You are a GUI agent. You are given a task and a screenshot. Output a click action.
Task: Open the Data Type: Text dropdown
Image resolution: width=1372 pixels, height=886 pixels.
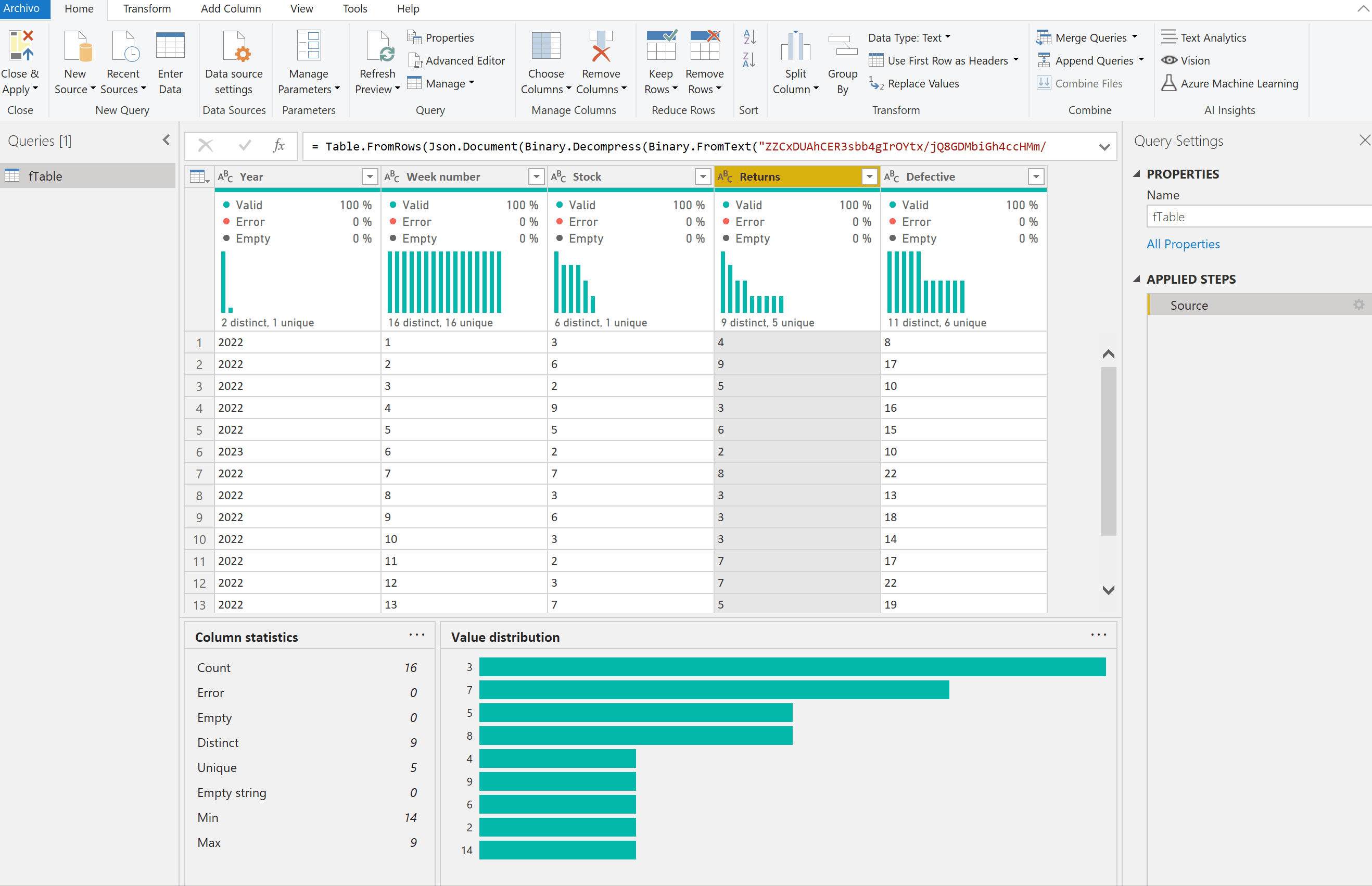[x=909, y=37]
